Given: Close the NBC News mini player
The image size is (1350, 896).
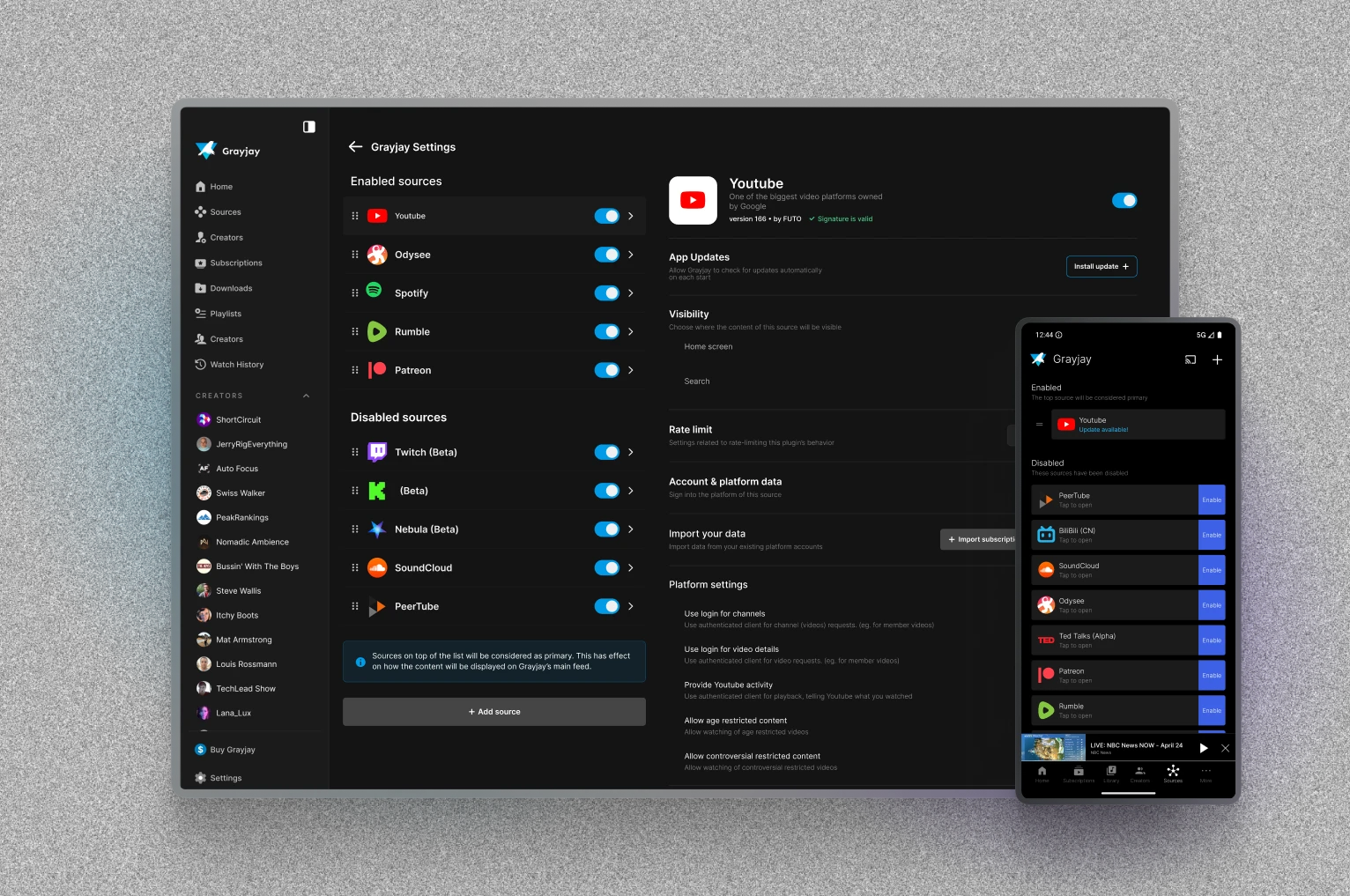Looking at the screenshot, I should [1225, 748].
